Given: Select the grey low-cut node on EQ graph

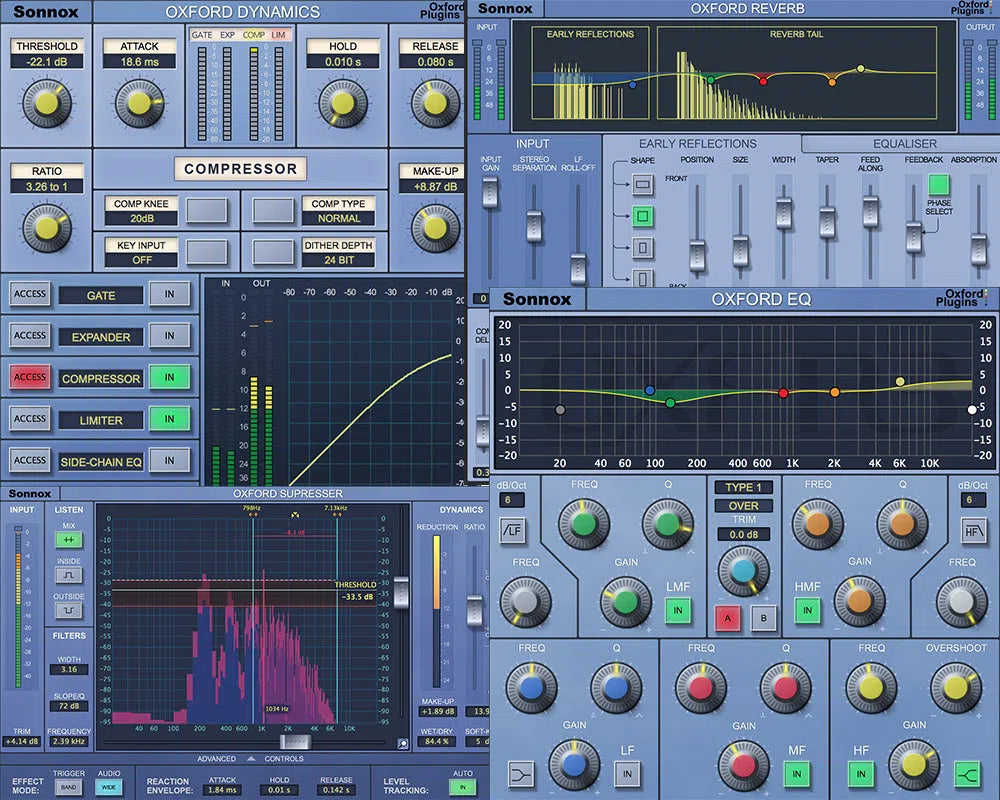Looking at the screenshot, I should point(560,410).
